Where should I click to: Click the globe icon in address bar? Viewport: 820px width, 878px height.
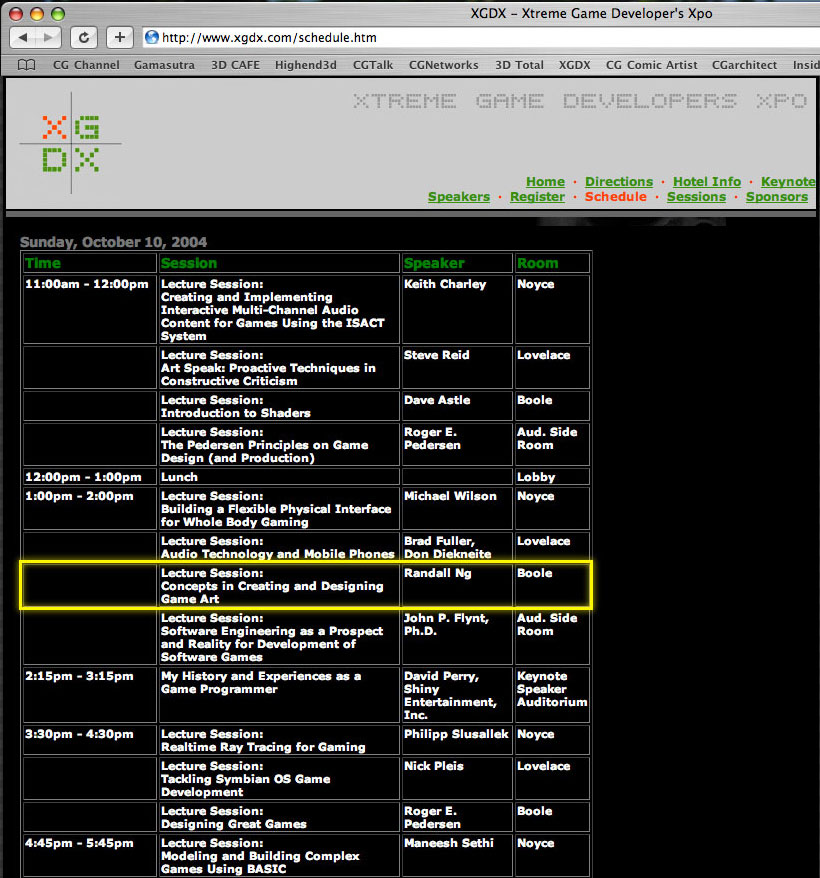(152, 38)
